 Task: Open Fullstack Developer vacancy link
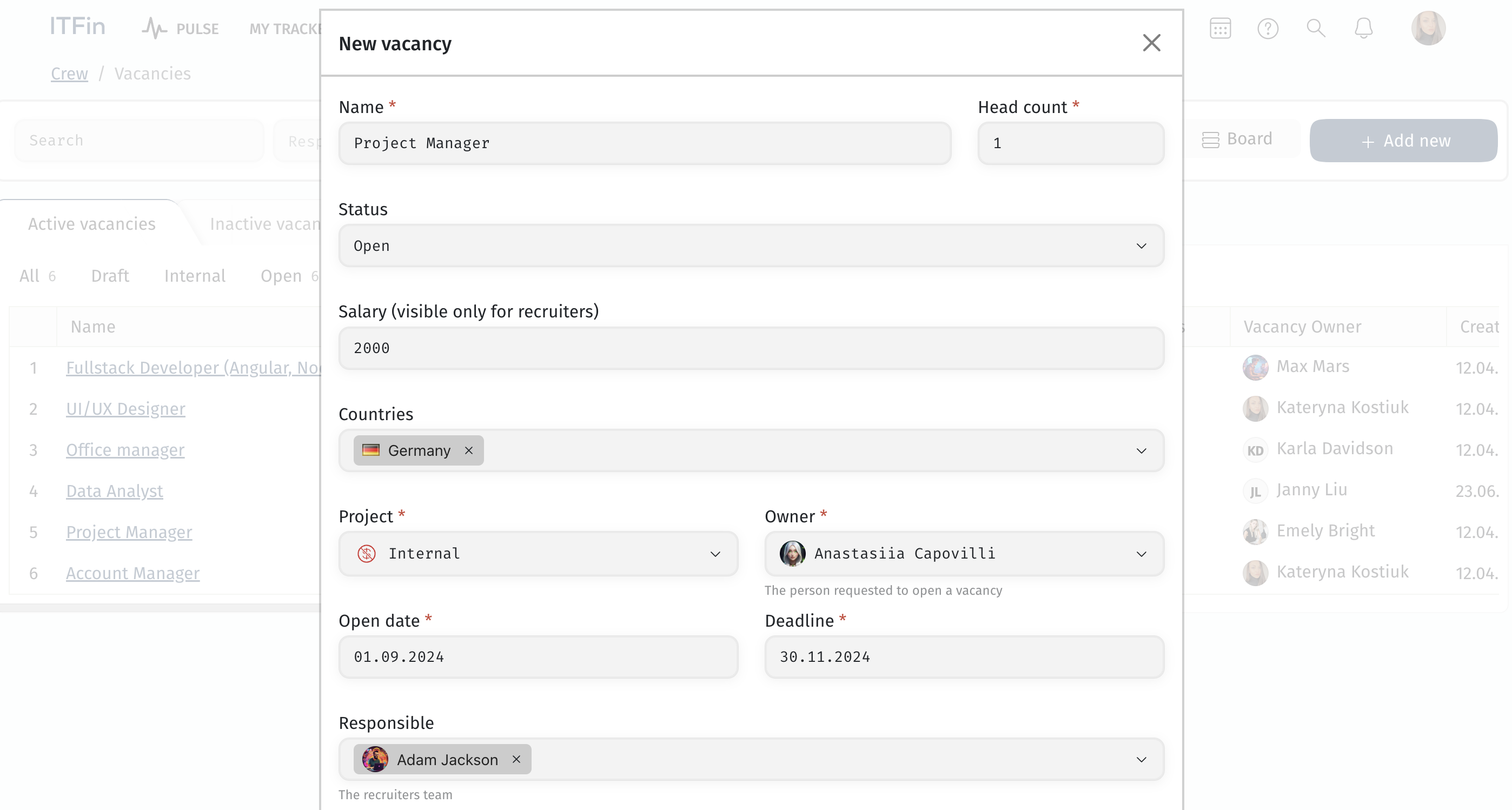point(193,368)
